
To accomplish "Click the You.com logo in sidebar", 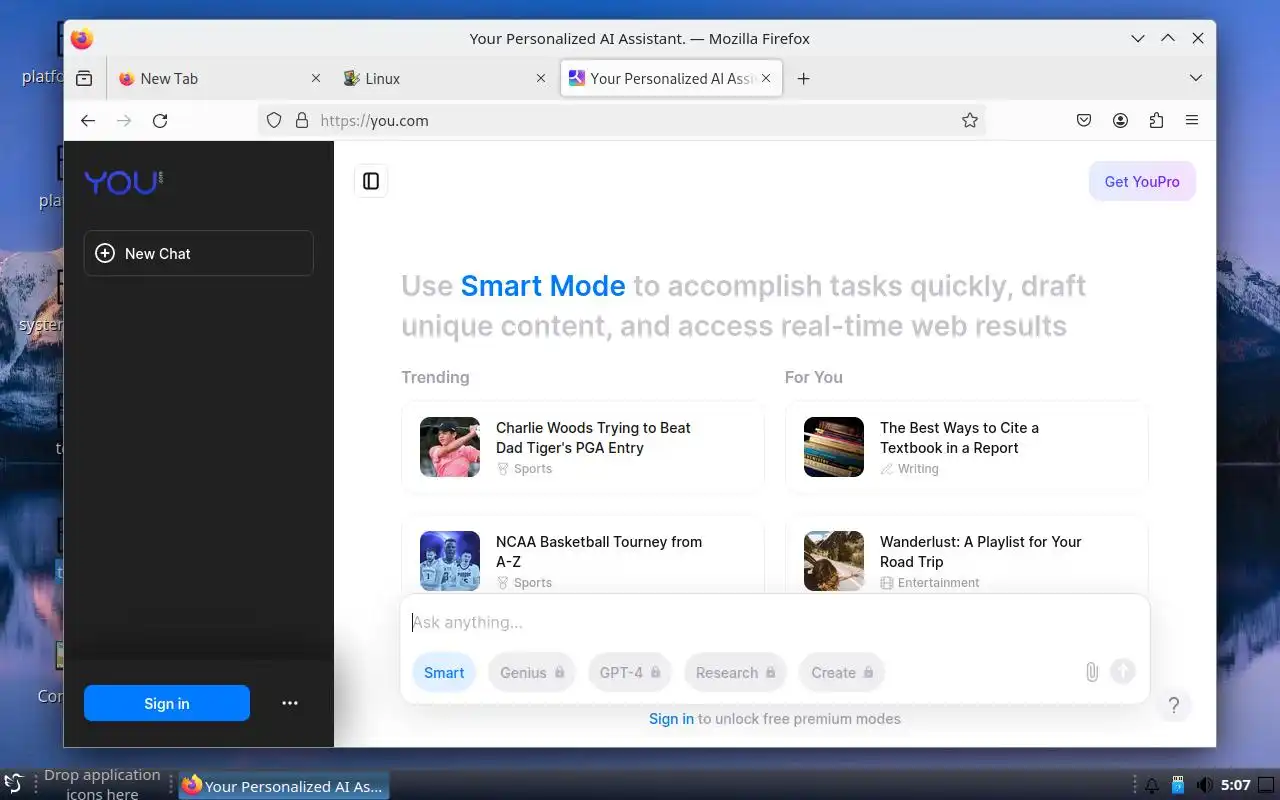I will tap(124, 181).
